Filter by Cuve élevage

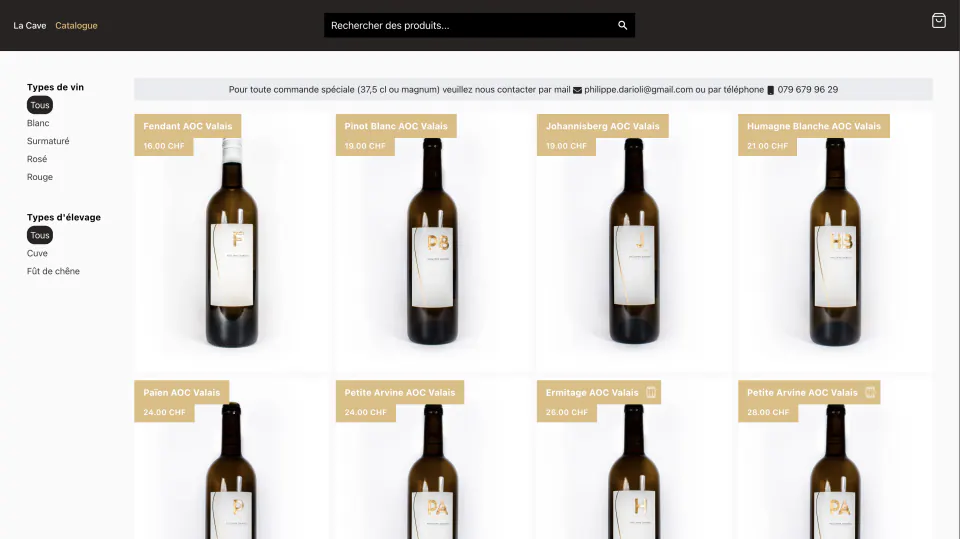click(x=37, y=253)
